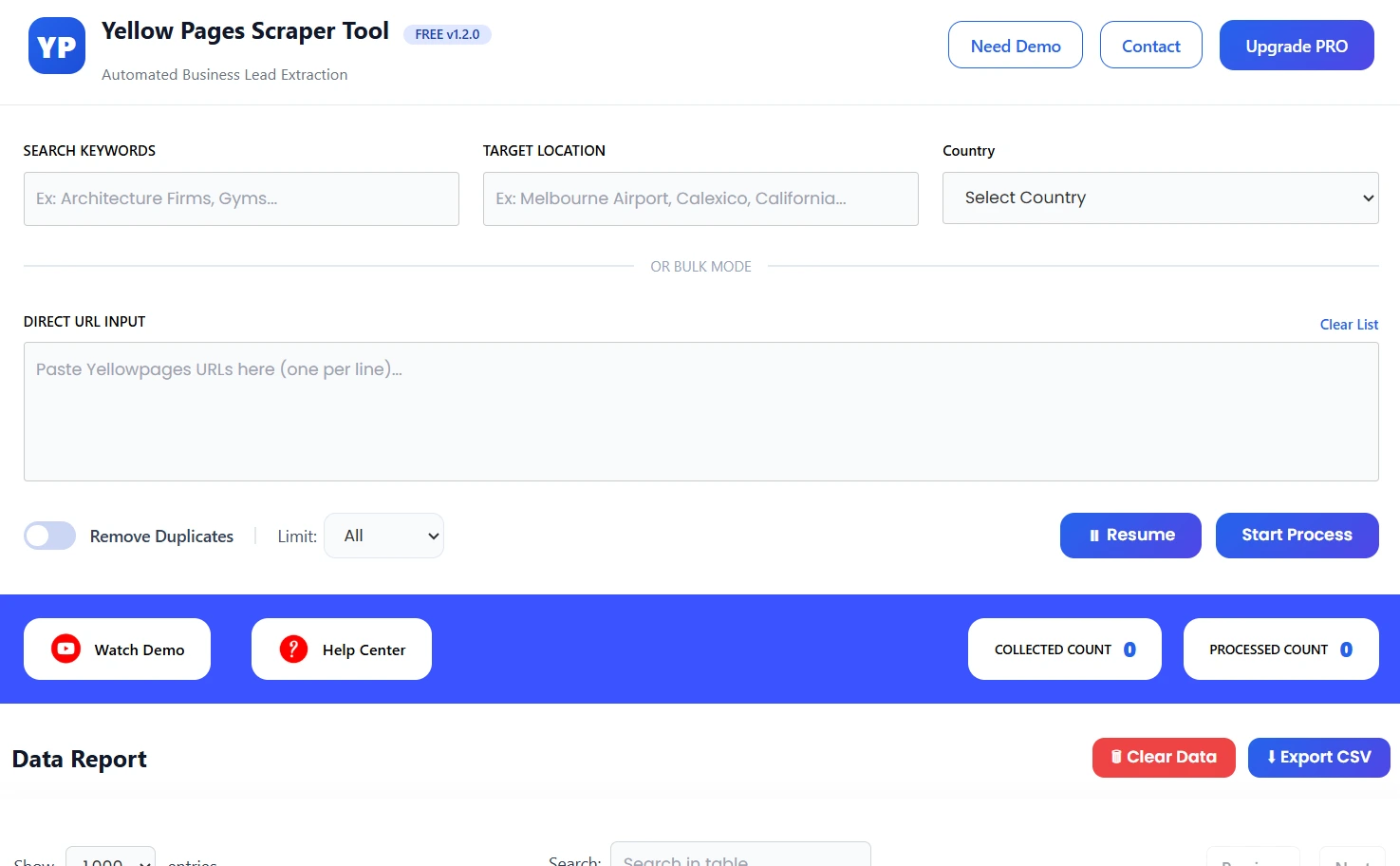Open the Select Country dropdown

coord(1160,198)
